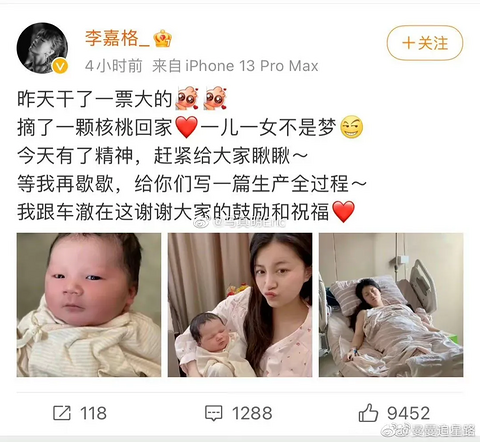
Task: Open the poster's round profile avatar
Action: coord(42,48)
